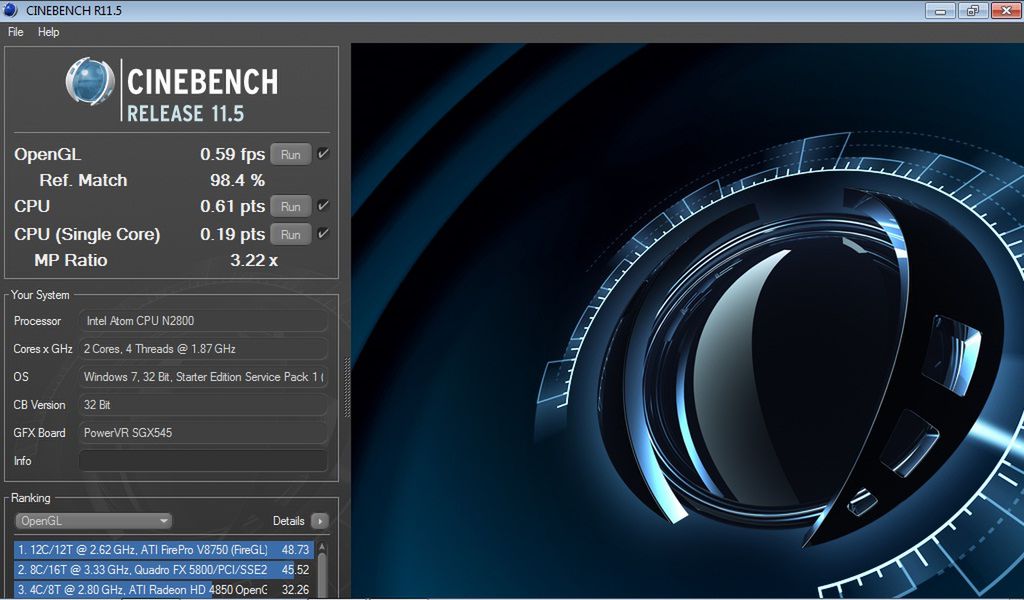Open the Help menu
The height and width of the screenshot is (600, 1024).
[x=48, y=32]
